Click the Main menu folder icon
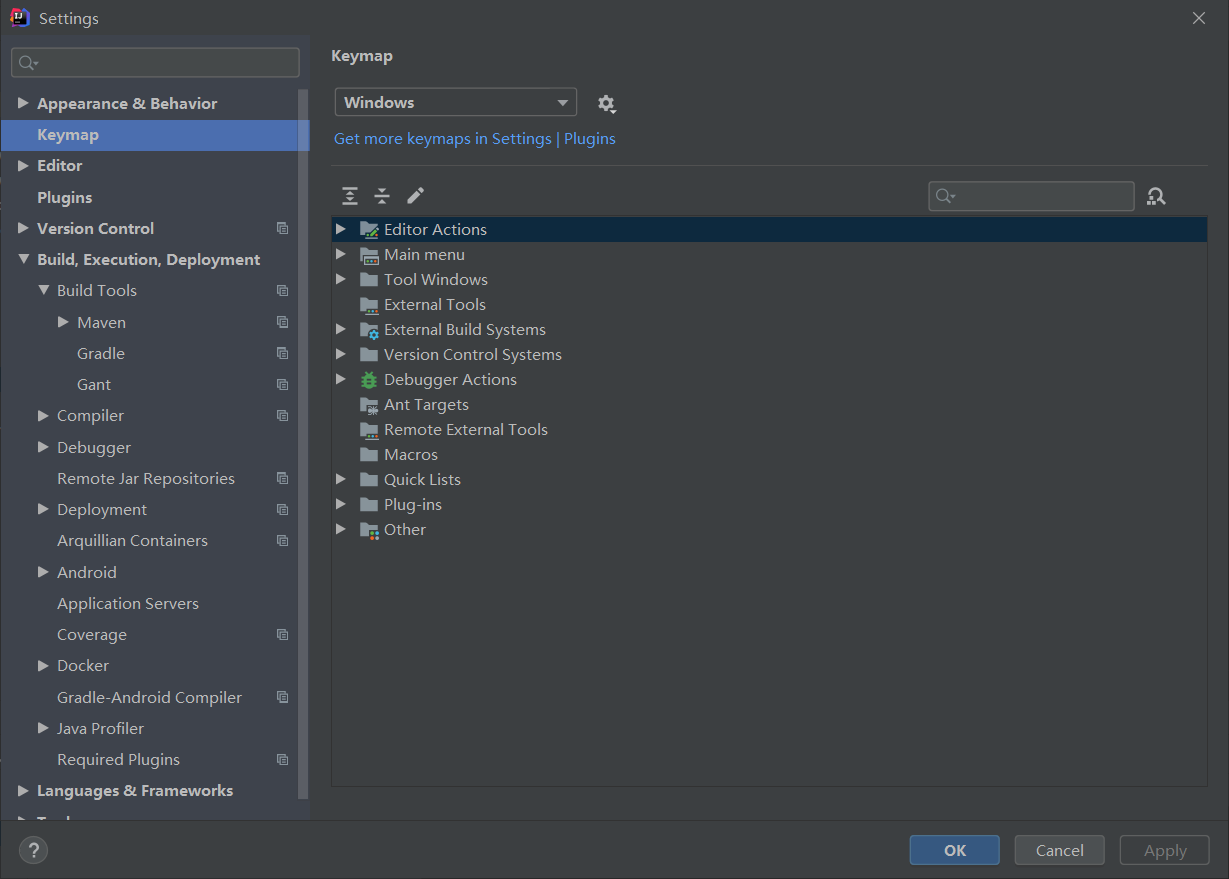The height and width of the screenshot is (879, 1229). click(x=368, y=254)
